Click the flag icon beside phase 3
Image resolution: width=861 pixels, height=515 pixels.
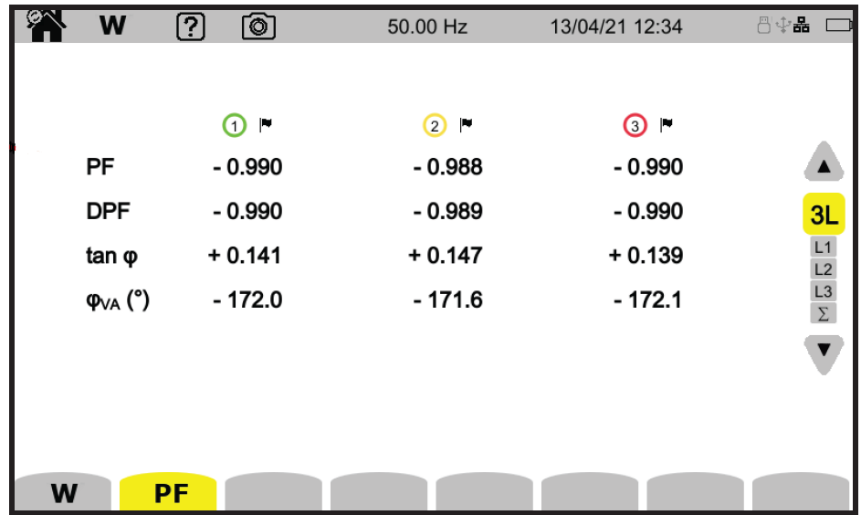pos(667,125)
